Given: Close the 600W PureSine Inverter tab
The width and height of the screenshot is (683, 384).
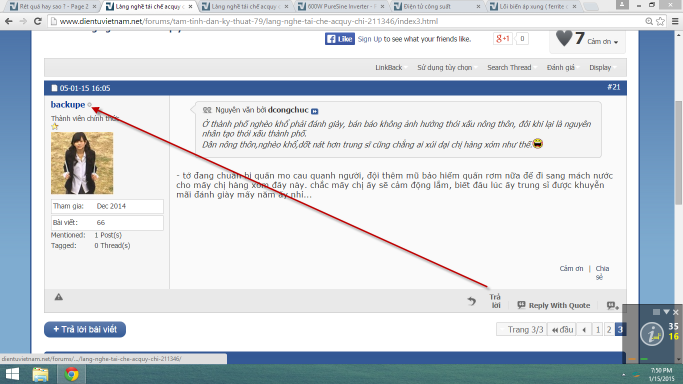Looking at the screenshot, I should pyautogui.click(x=382, y=7).
